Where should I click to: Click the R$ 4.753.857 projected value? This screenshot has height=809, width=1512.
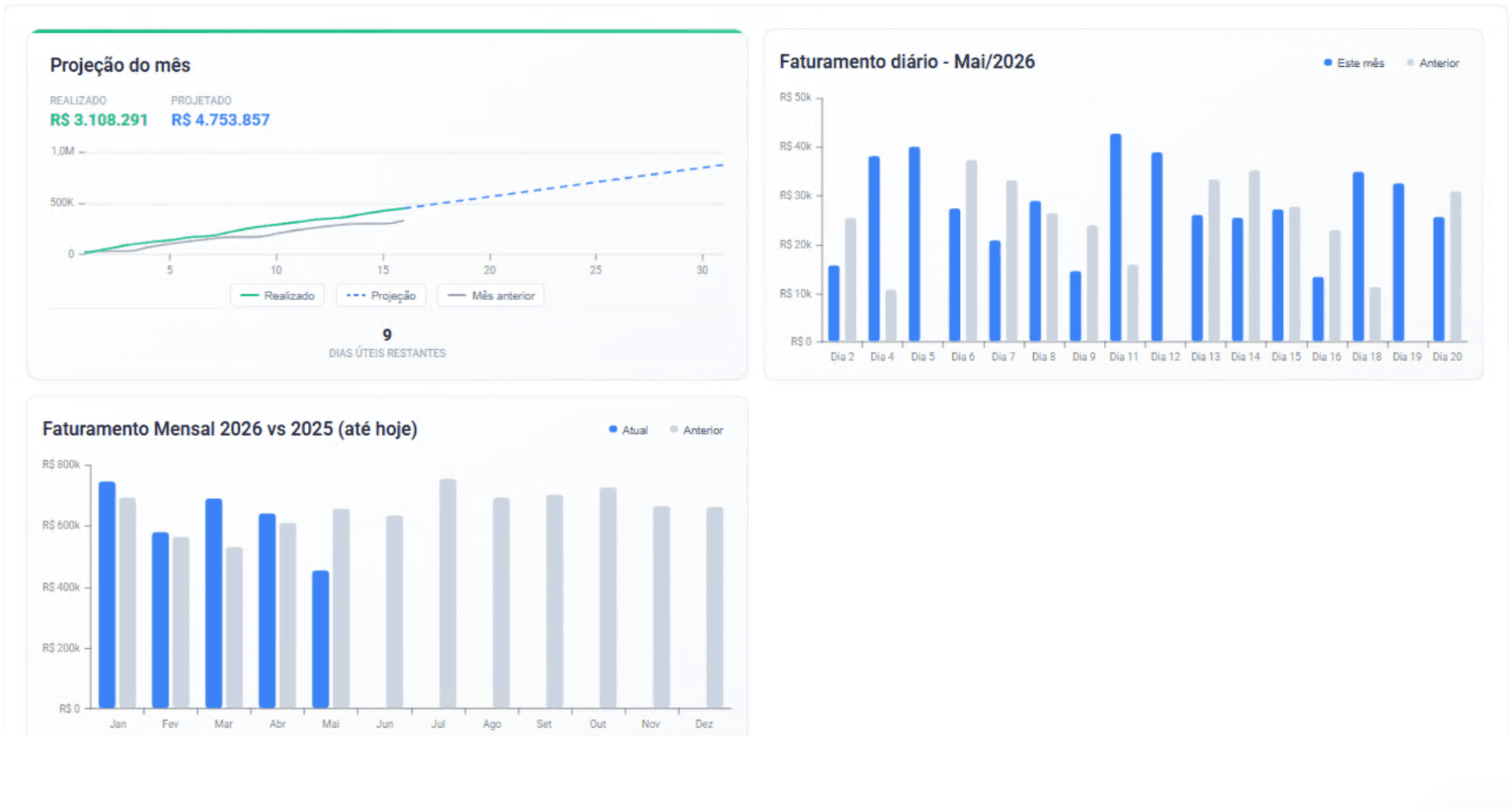tap(220, 120)
